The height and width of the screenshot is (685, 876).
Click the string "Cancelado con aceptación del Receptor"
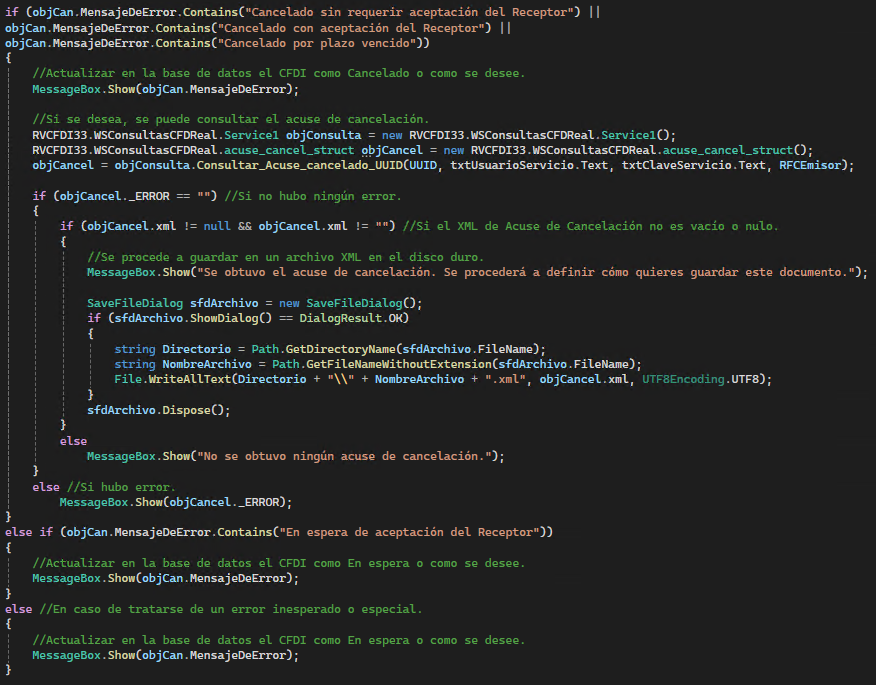click(x=350, y=28)
